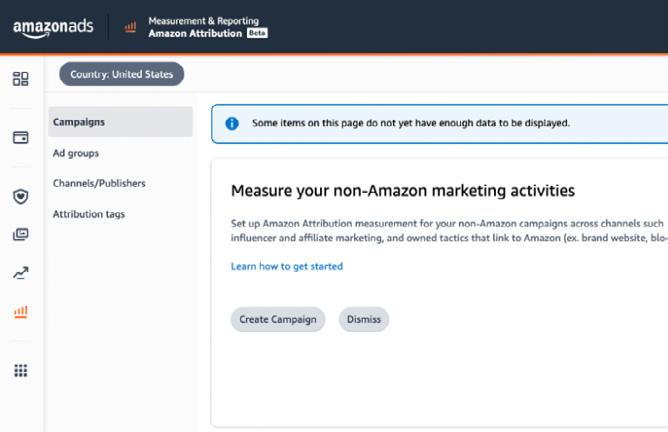Click the orange bar chart sidebar icon
The image size is (668, 432).
point(21,312)
